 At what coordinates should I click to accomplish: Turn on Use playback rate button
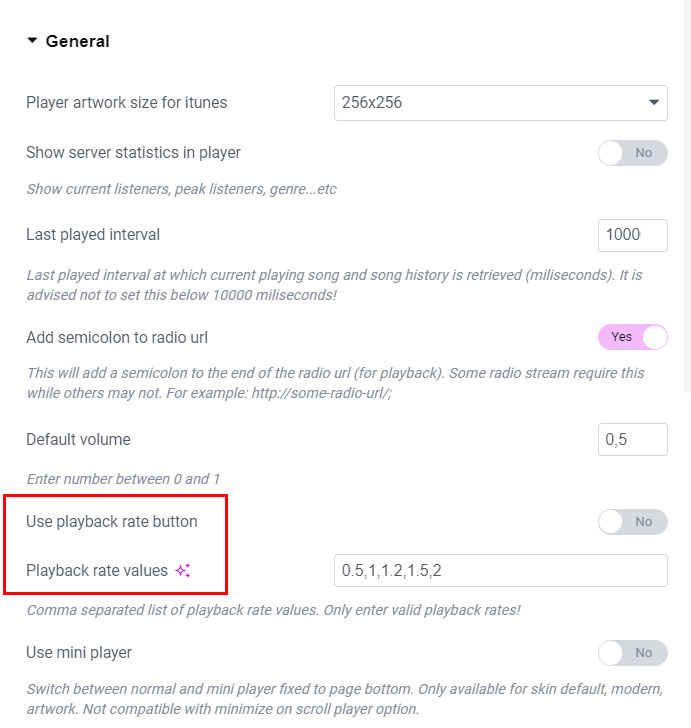[x=632, y=521]
